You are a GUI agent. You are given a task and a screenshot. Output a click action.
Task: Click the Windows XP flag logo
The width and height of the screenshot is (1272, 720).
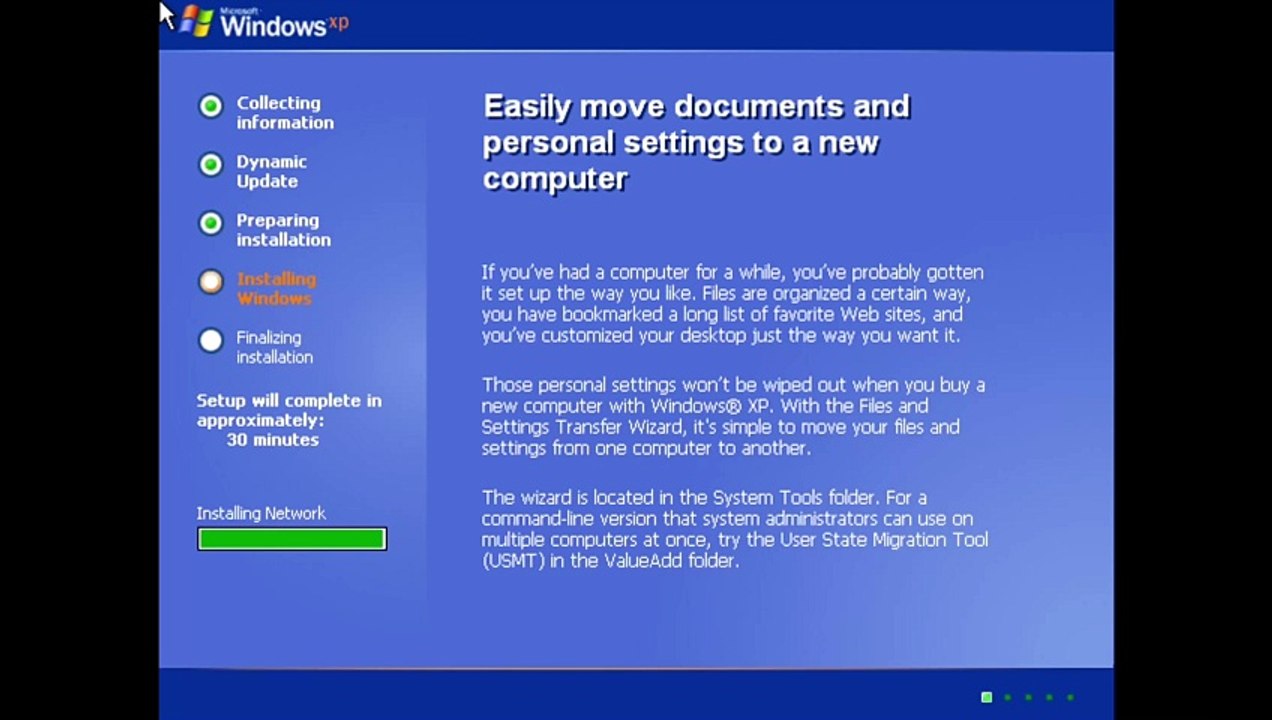(197, 20)
